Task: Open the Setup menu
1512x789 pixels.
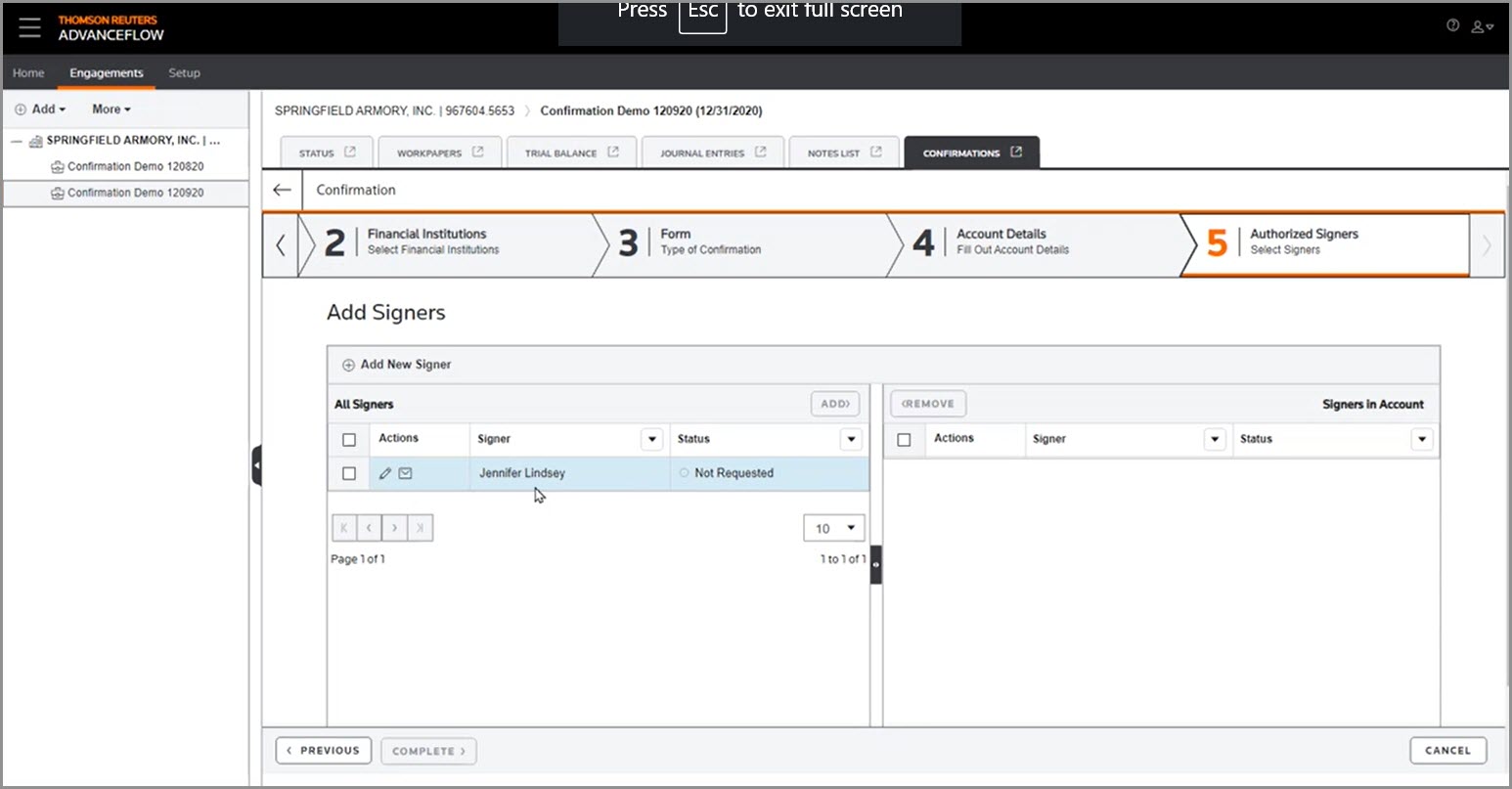Action: click(184, 72)
